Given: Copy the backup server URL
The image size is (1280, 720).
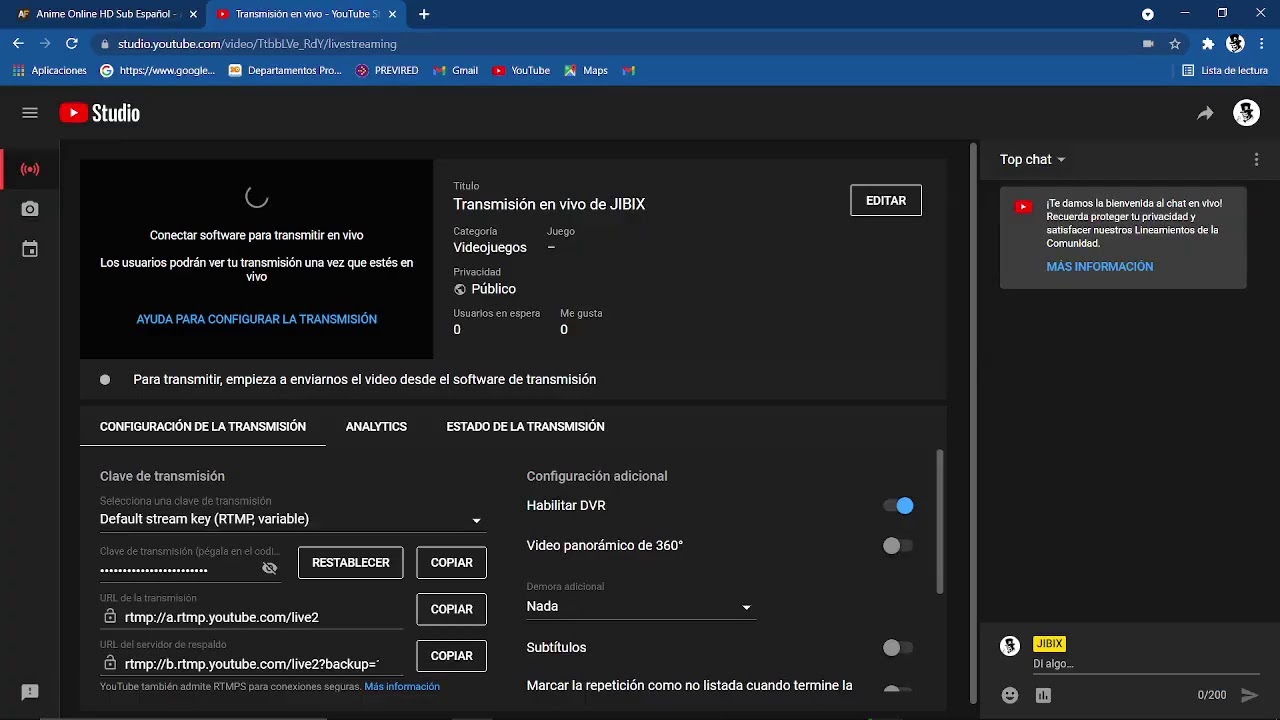Looking at the screenshot, I should coord(451,656).
